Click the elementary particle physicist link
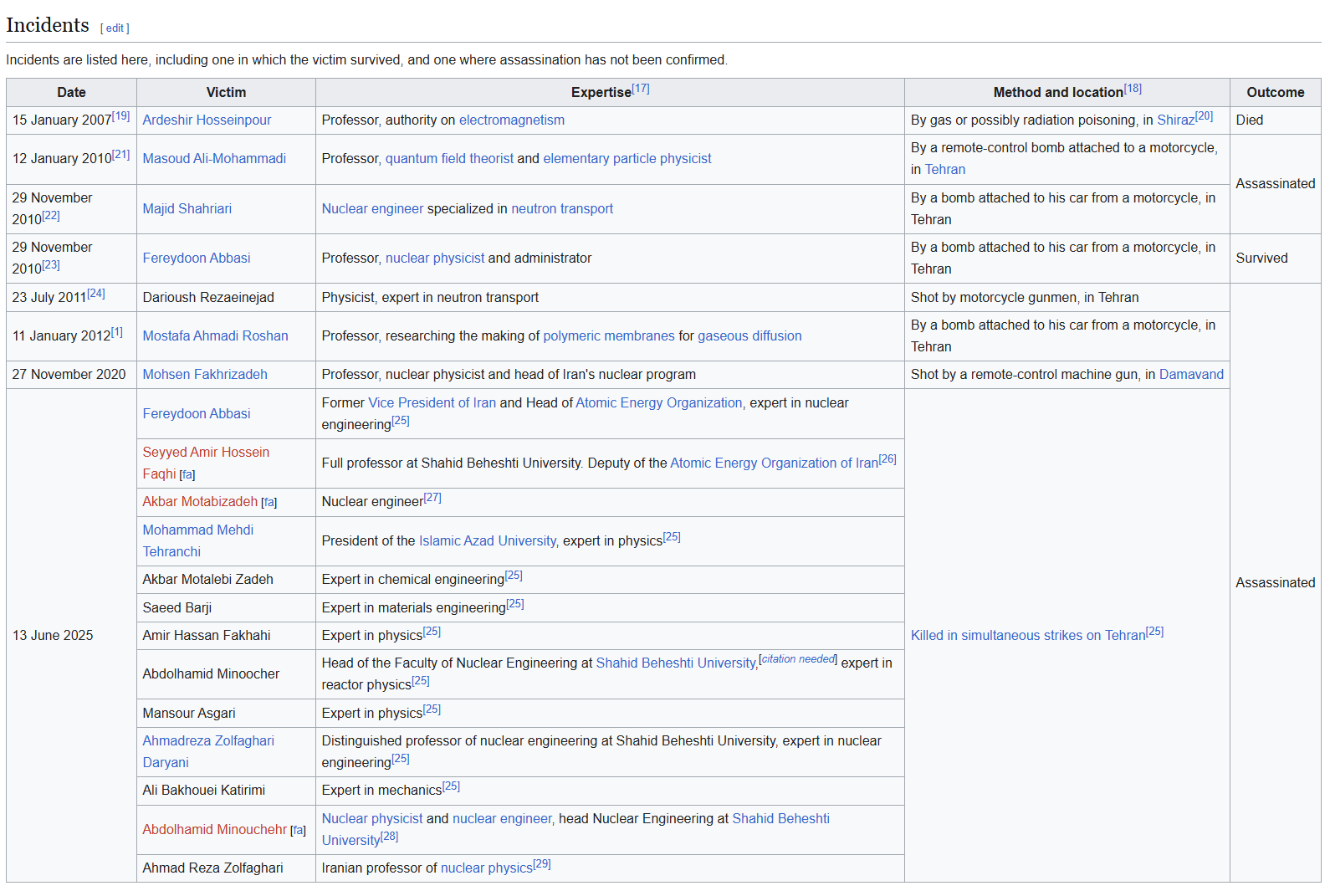 (627, 159)
